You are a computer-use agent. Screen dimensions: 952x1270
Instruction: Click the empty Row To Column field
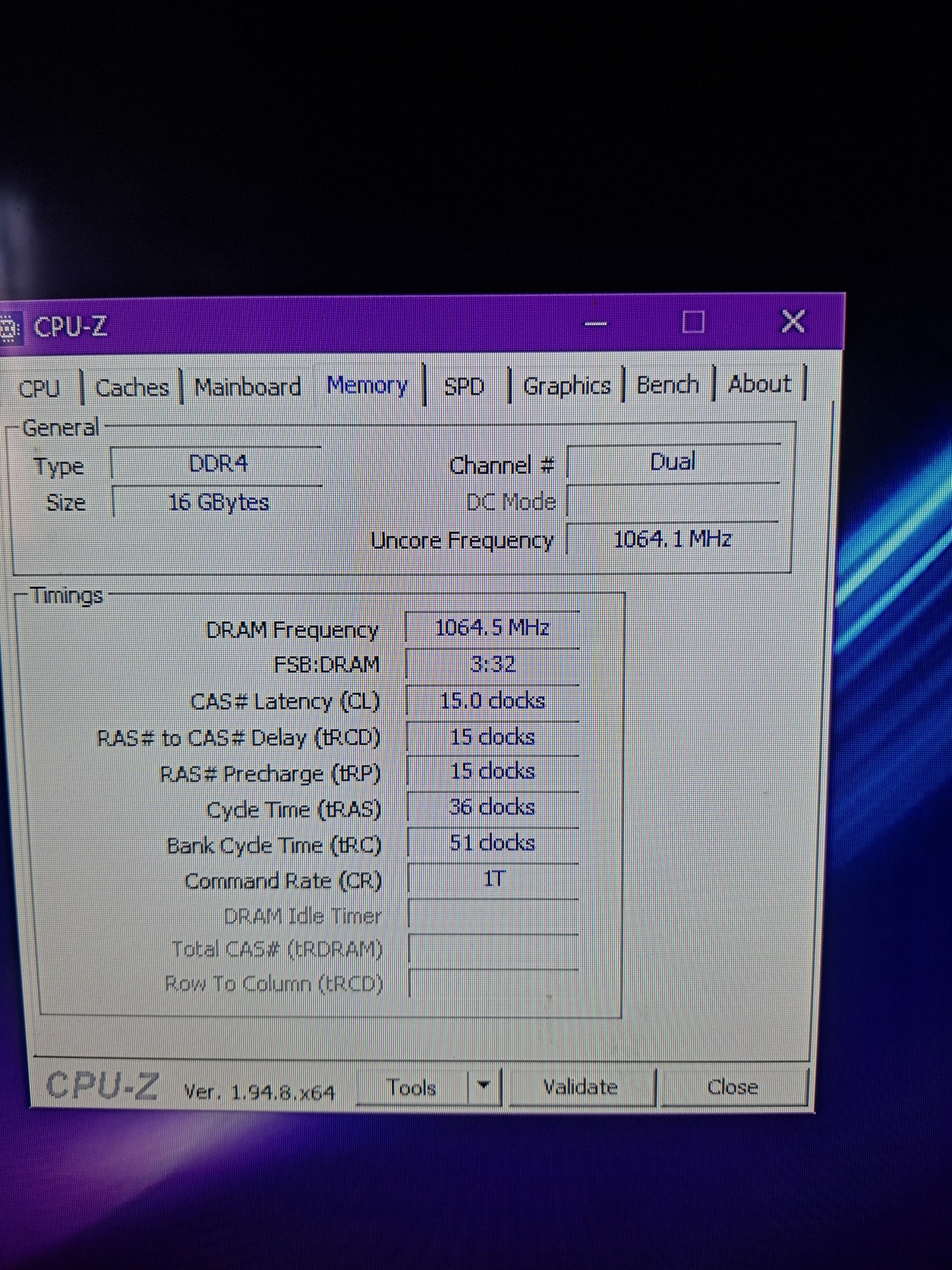[x=493, y=984]
